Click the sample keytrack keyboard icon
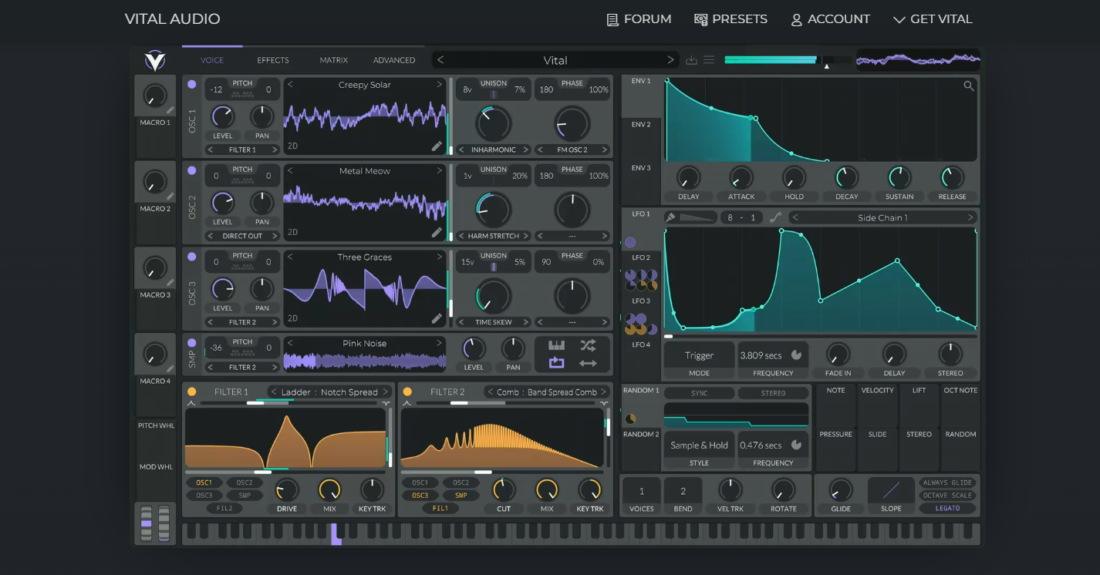The height and width of the screenshot is (575, 1100). pyautogui.click(x=557, y=345)
